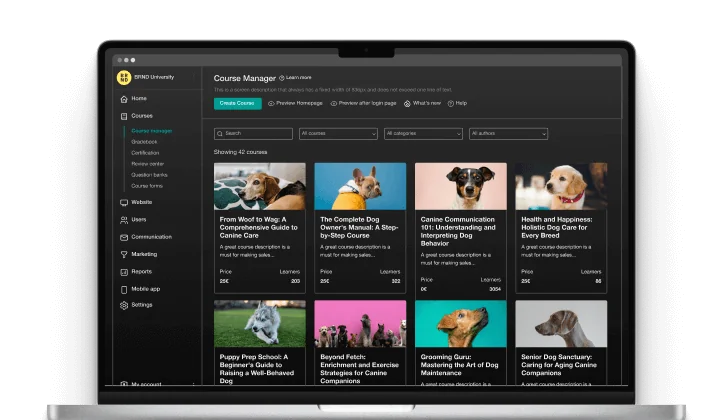Open Users via its sidebar icon

(x=123, y=219)
